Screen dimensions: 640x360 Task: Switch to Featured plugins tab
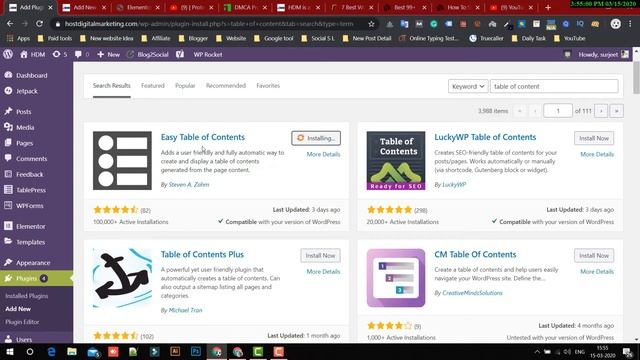click(x=153, y=86)
